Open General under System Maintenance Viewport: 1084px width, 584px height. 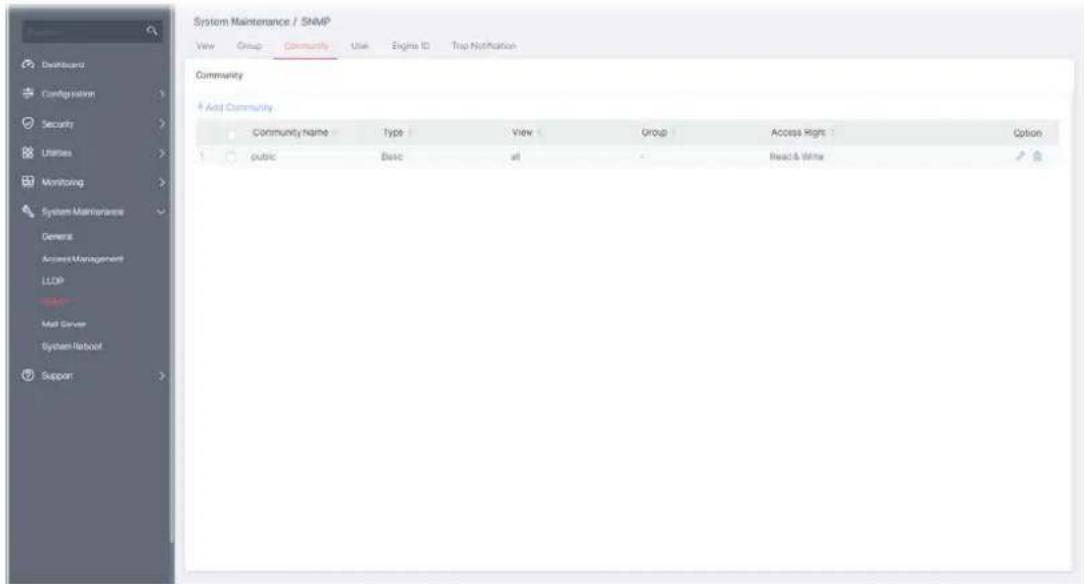coord(57,236)
